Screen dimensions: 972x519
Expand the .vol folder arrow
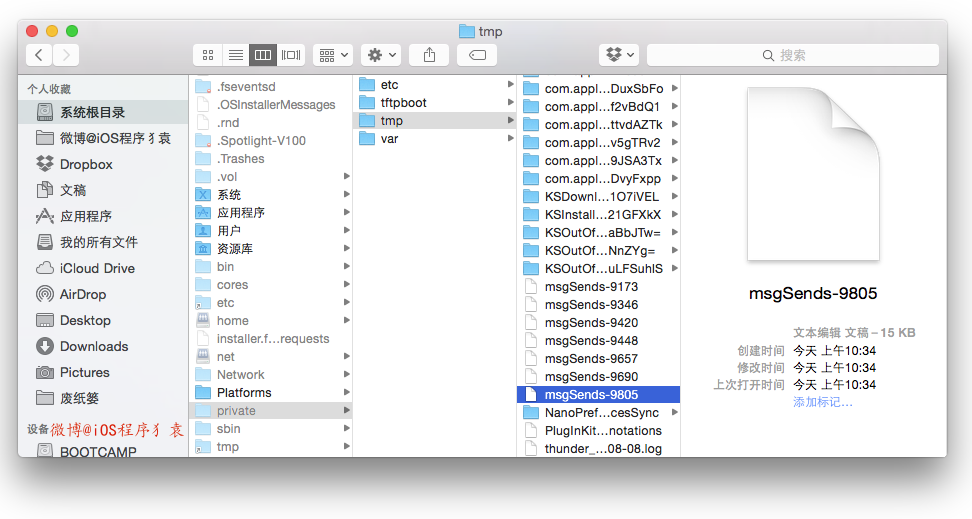click(347, 177)
